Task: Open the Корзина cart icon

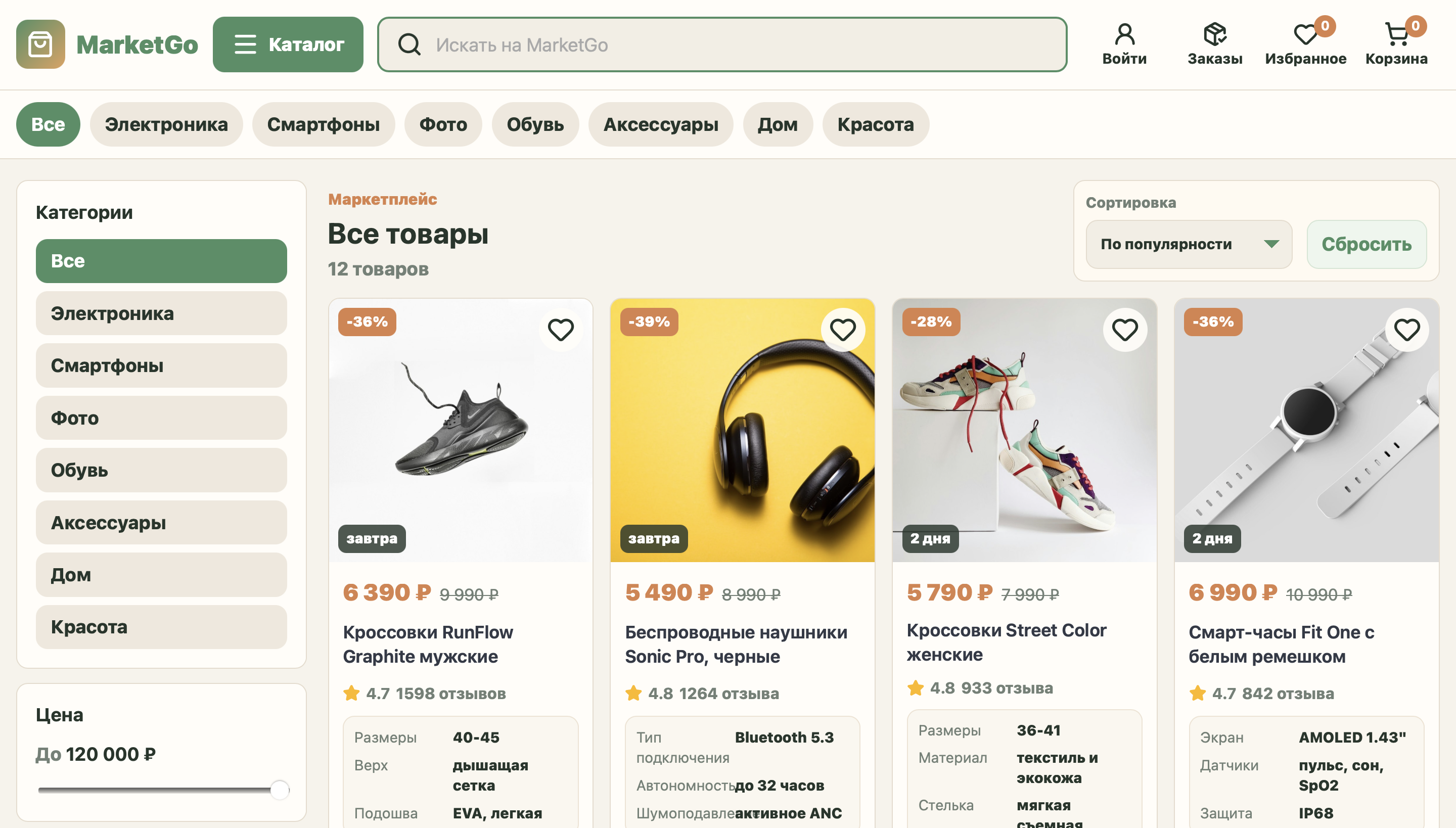Action: (1396, 34)
